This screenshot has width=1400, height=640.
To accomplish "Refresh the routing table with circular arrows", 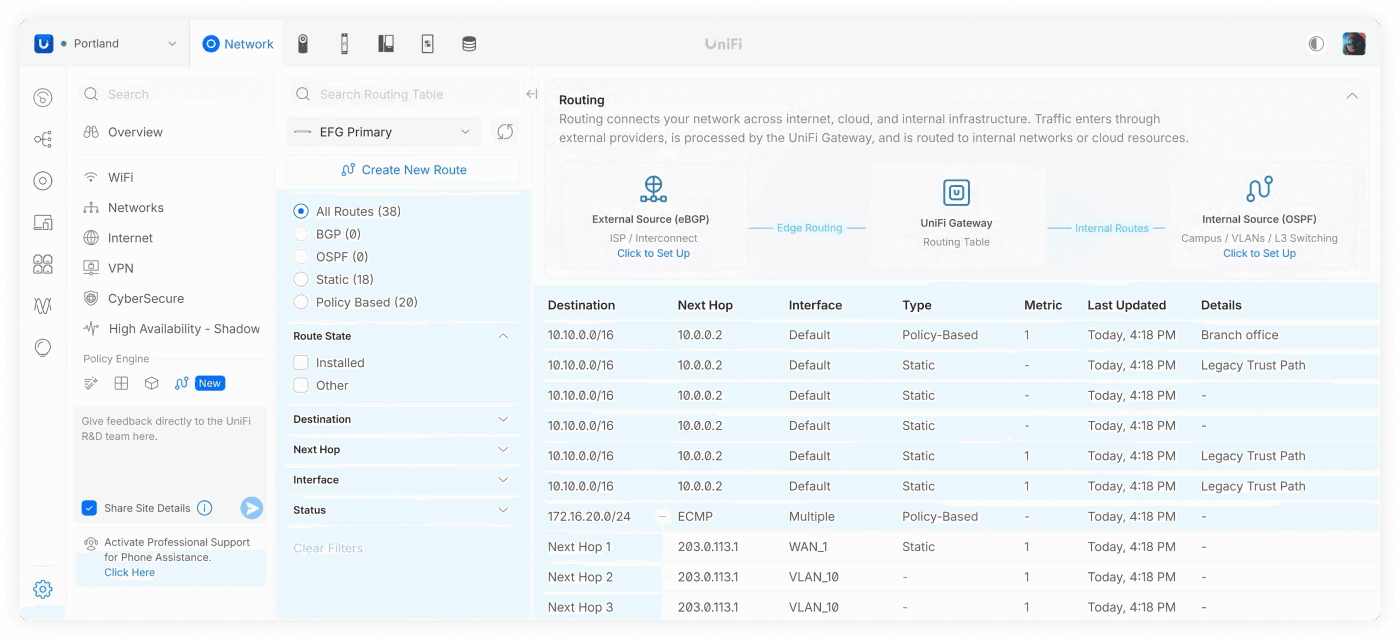I will (x=505, y=132).
